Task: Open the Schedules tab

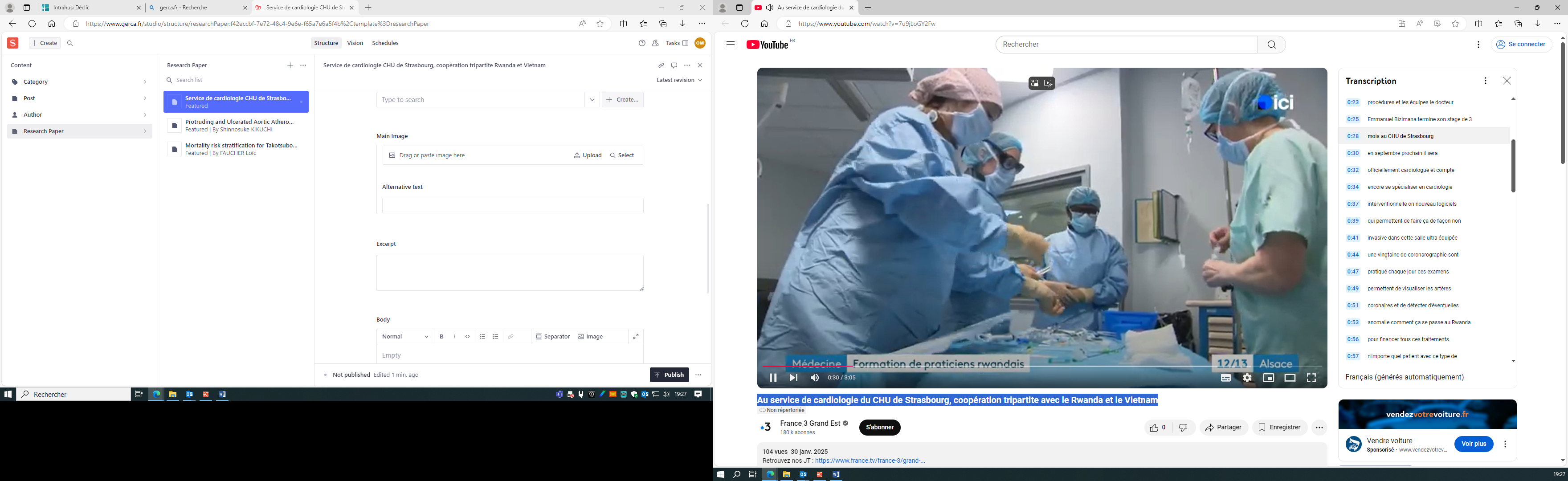Action: click(385, 43)
